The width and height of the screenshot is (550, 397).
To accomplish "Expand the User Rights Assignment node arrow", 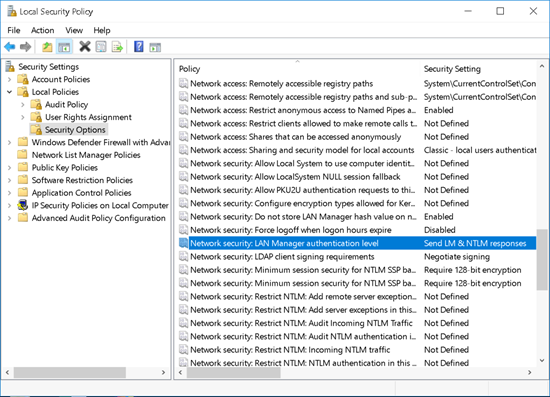I will 23,117.
